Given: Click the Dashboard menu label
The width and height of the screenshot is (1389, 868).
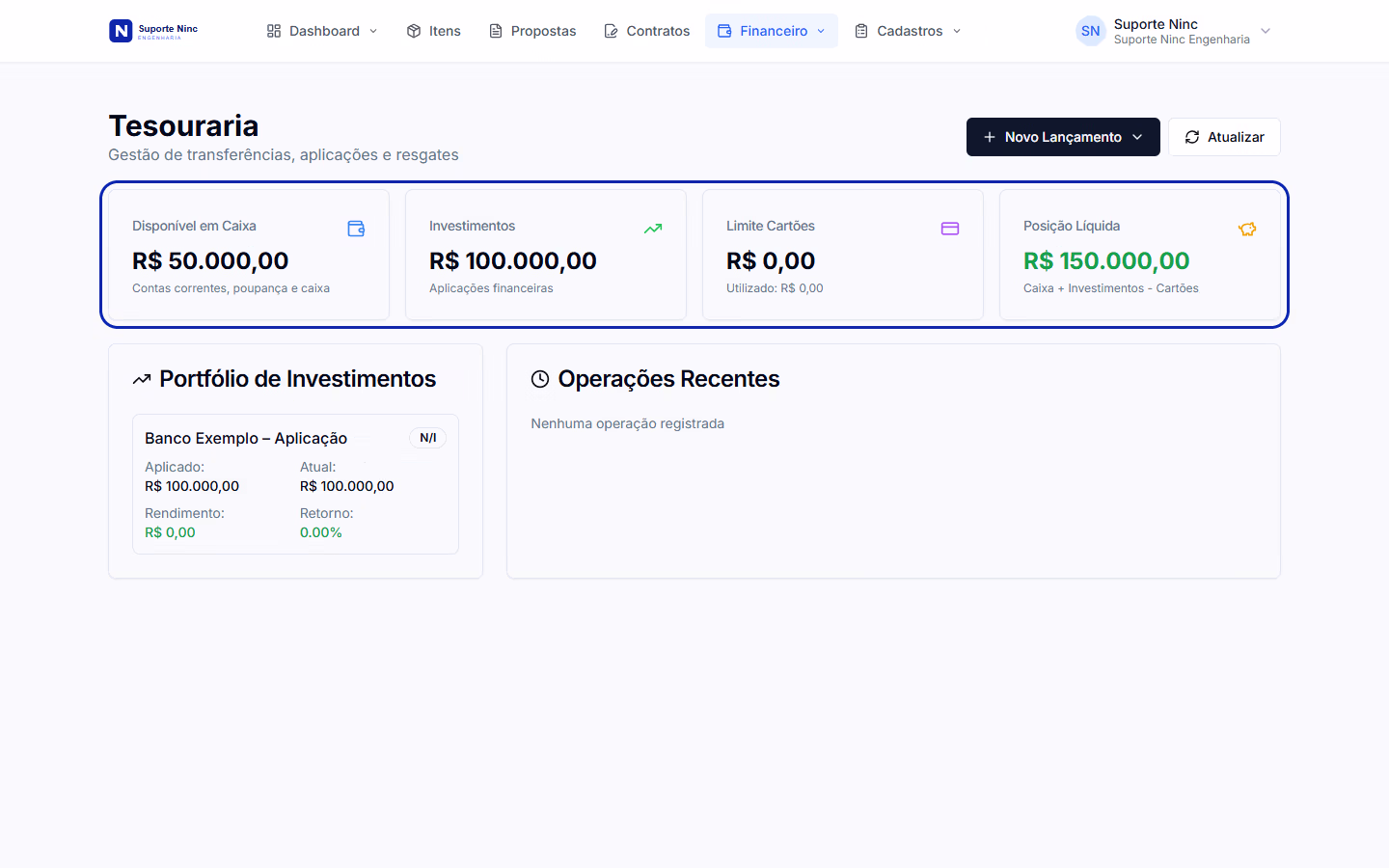Looking at the screenshot, I should coord(324,31).
